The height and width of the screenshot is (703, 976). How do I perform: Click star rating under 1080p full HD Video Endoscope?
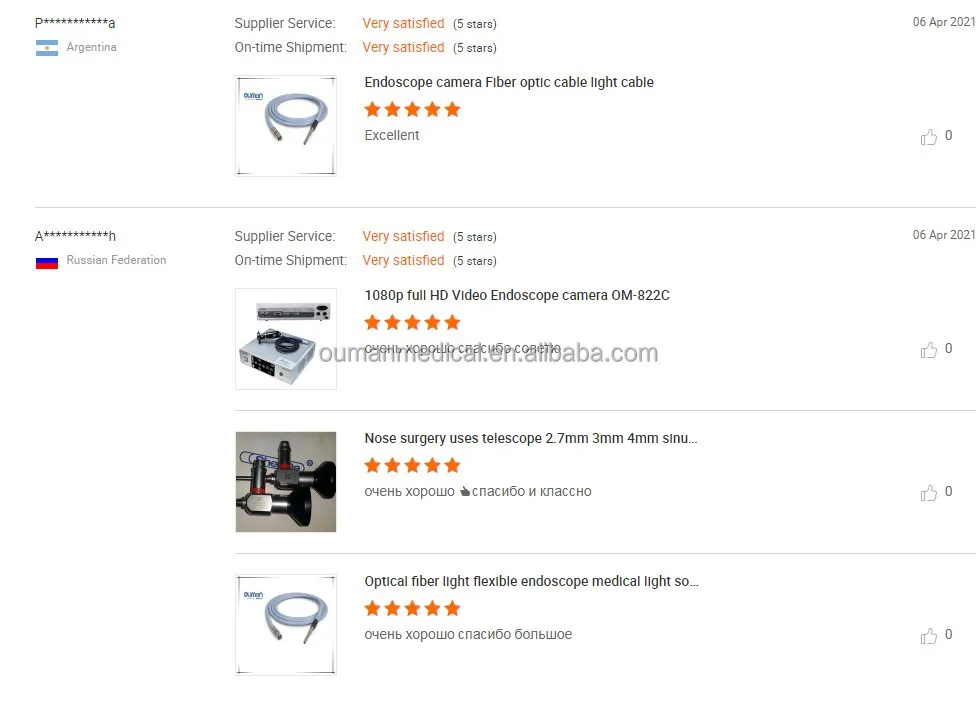pyautogui.click(x=412, y=323)
